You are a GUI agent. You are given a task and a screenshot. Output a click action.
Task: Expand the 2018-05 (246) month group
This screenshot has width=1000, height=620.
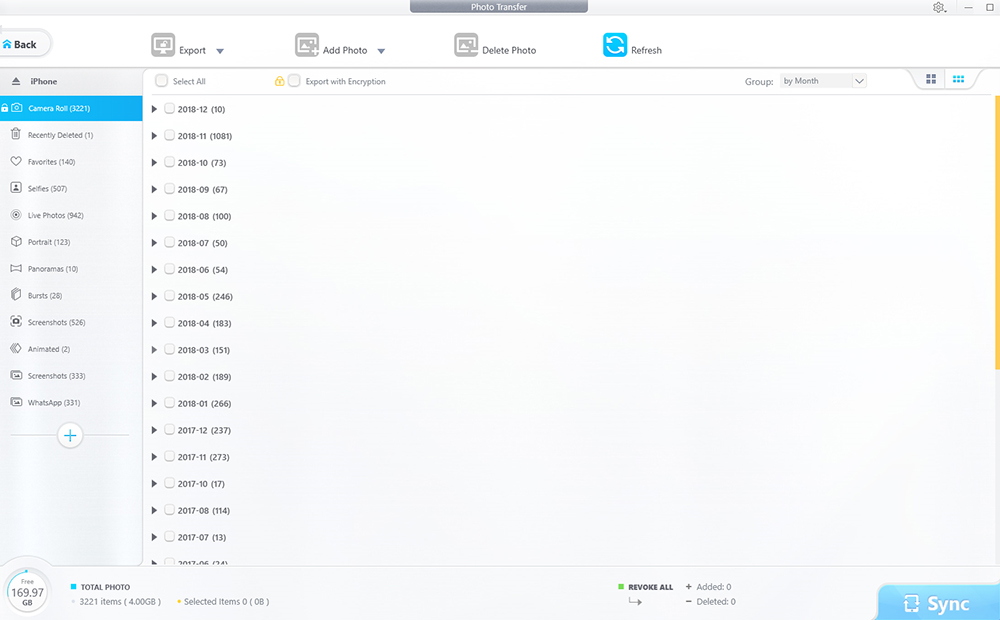click(154, 296)
